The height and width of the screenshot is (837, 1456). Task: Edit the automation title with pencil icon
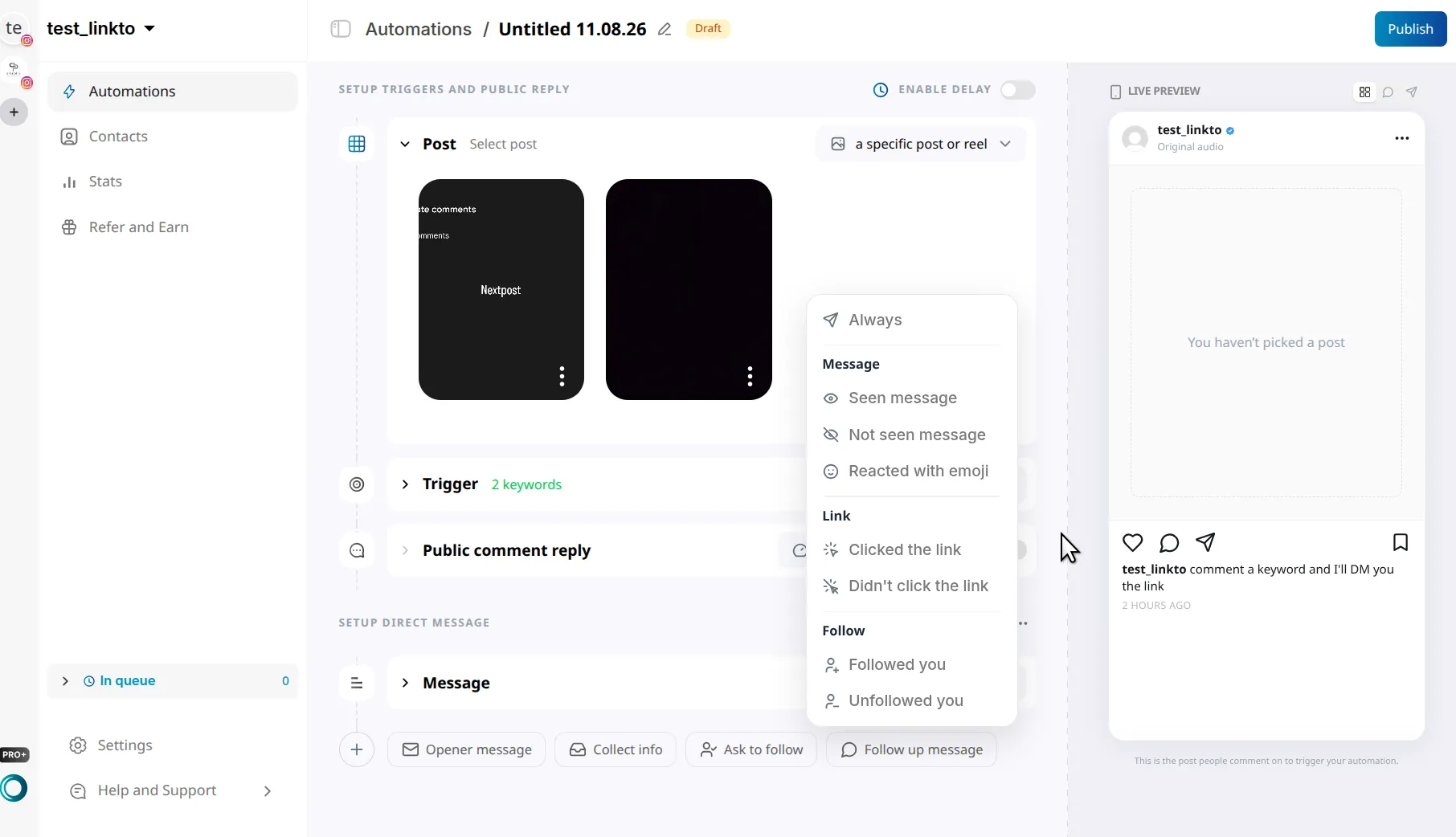(665, 30)
